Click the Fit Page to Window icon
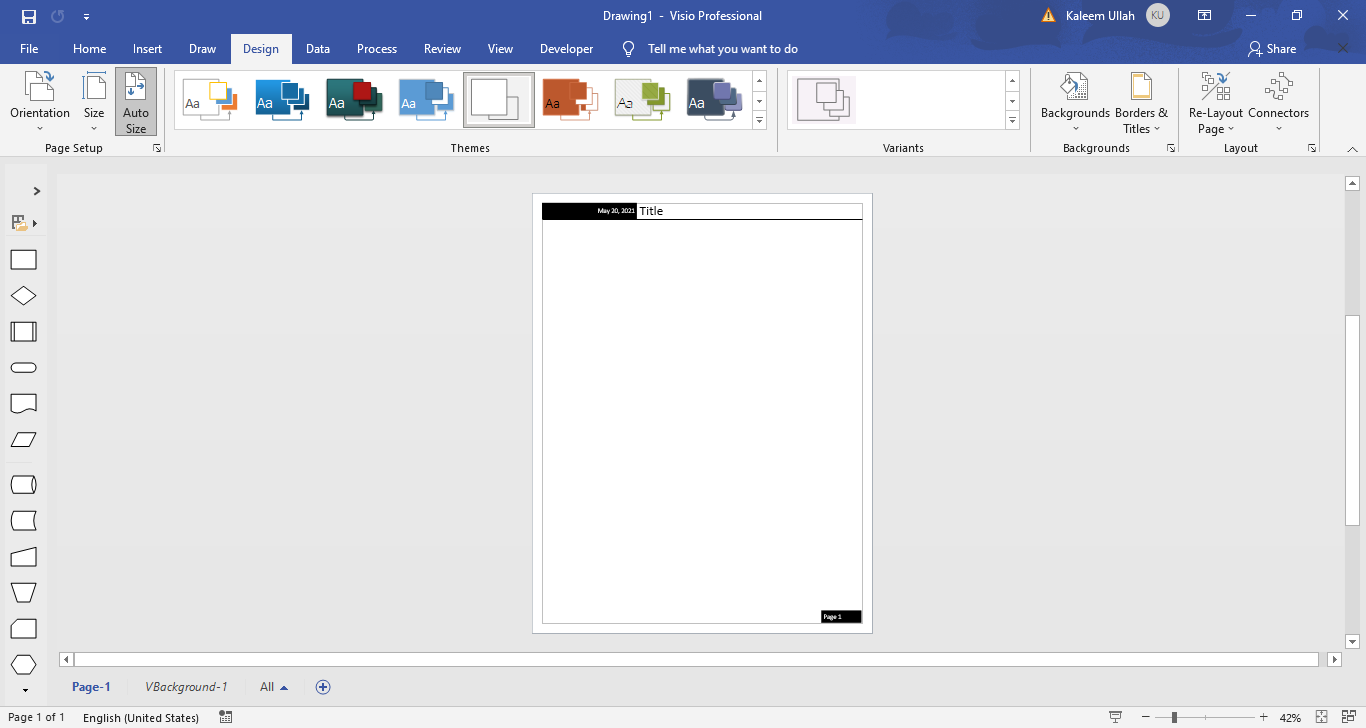Viewport: 1366px width, 728px height. (x=1320, y=717)
